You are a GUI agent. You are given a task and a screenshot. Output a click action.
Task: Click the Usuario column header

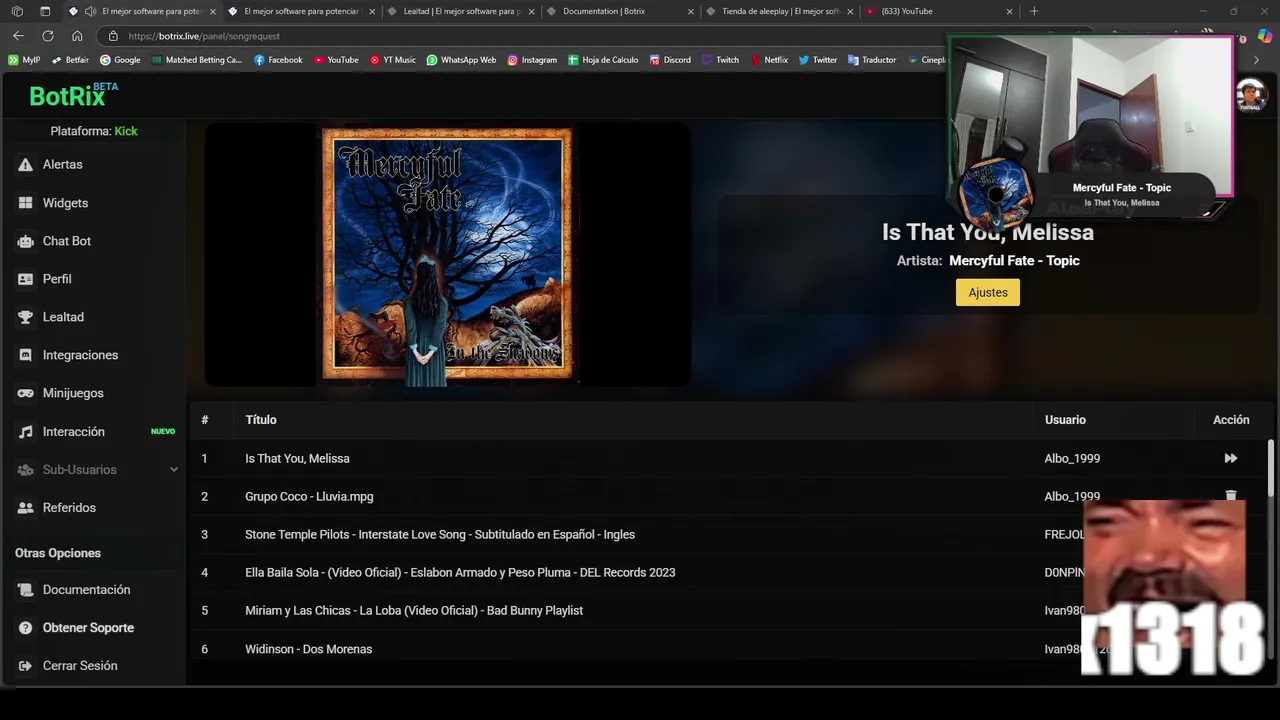pyautogui.click(x=1065, y=420)
